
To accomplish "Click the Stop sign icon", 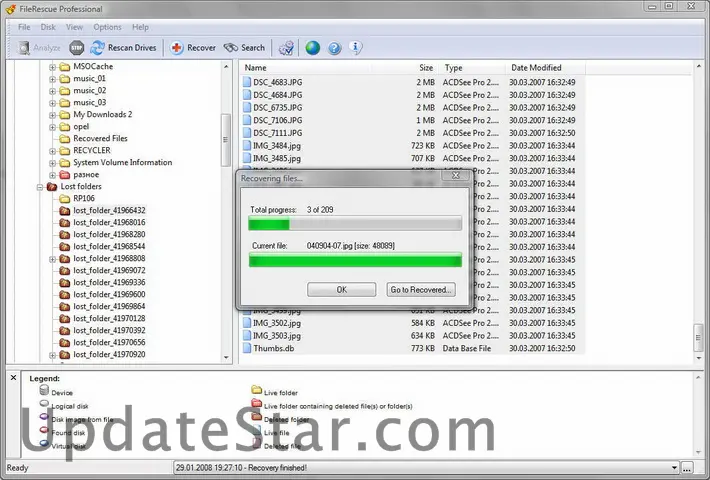I will 77,48.
